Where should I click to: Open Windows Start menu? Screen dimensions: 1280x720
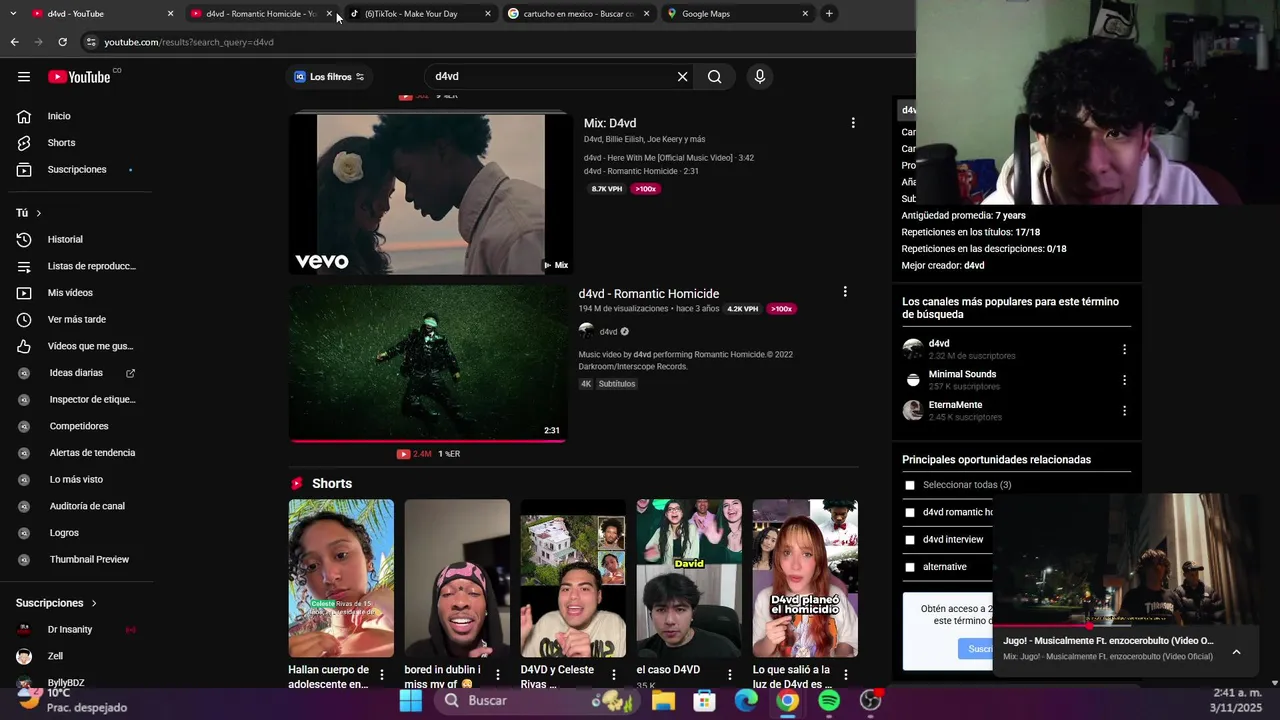[x=411, y=700]
